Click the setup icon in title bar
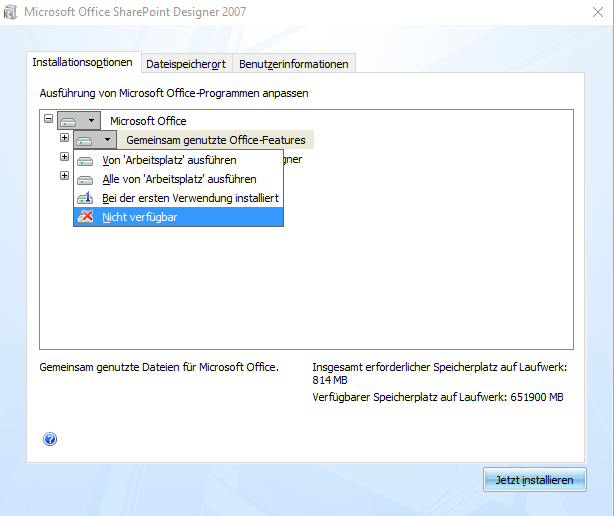The image size is (614, 516). 11,12
